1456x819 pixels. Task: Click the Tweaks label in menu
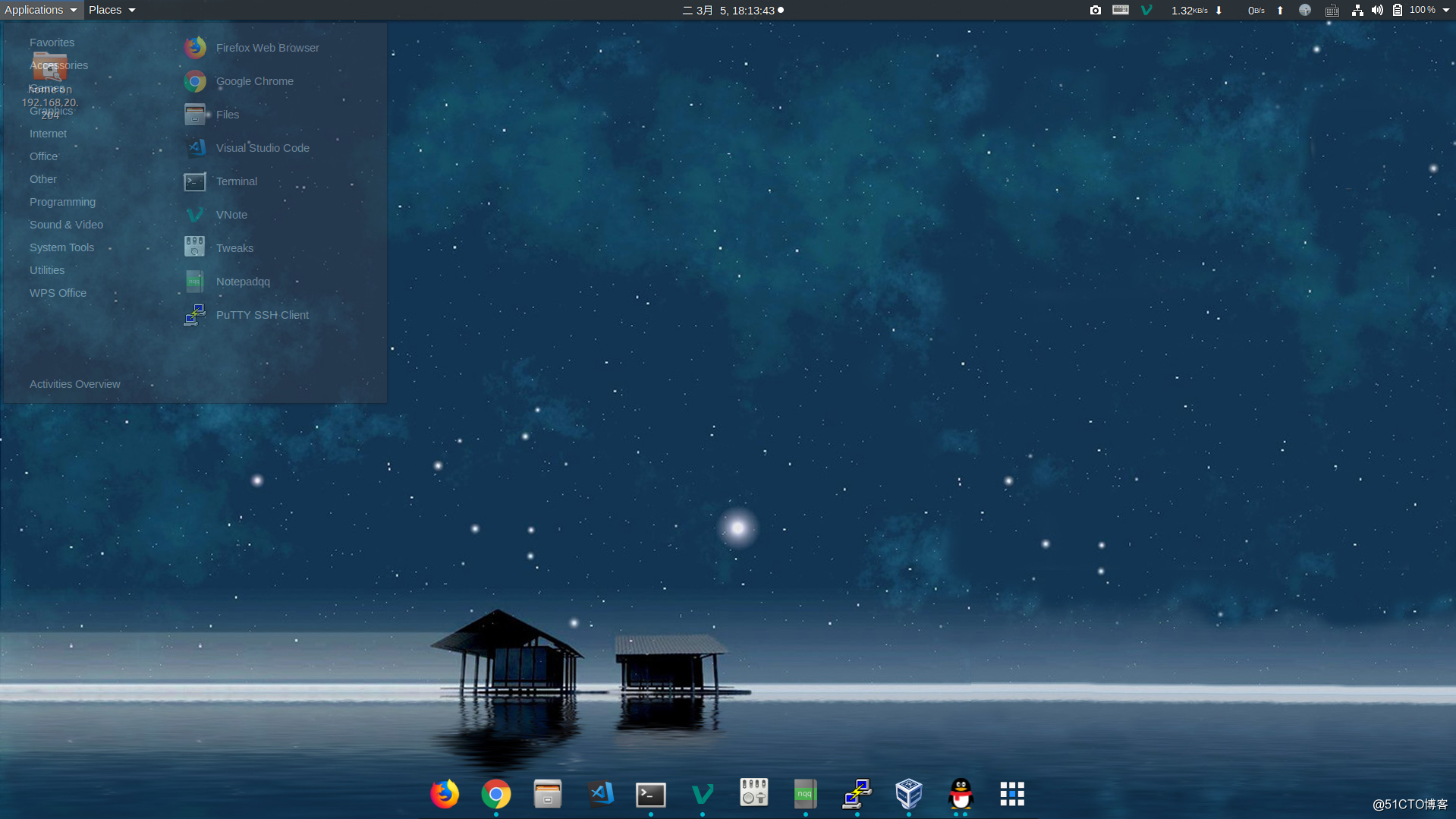234,248
